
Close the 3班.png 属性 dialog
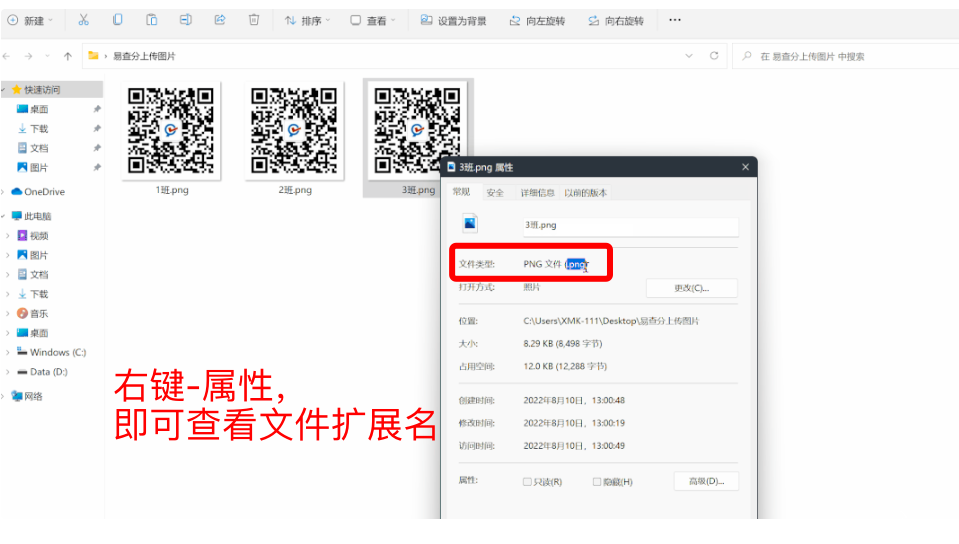point(745,167)
